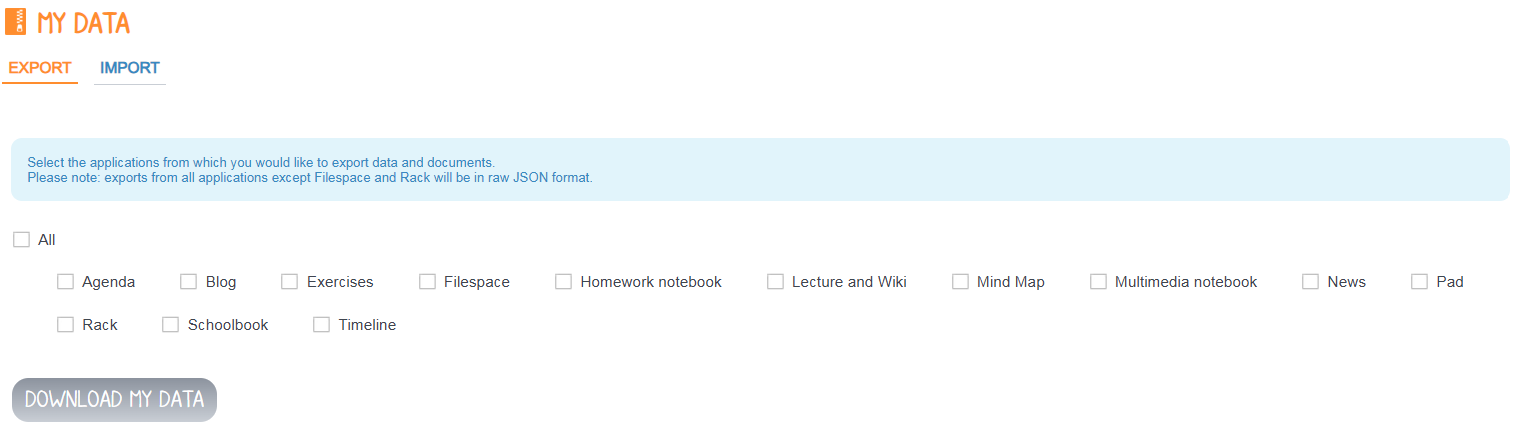The width and height of the screenshot is (1513, 424).
Task: Click the My Data page title
Action: (x=84, y=22)
